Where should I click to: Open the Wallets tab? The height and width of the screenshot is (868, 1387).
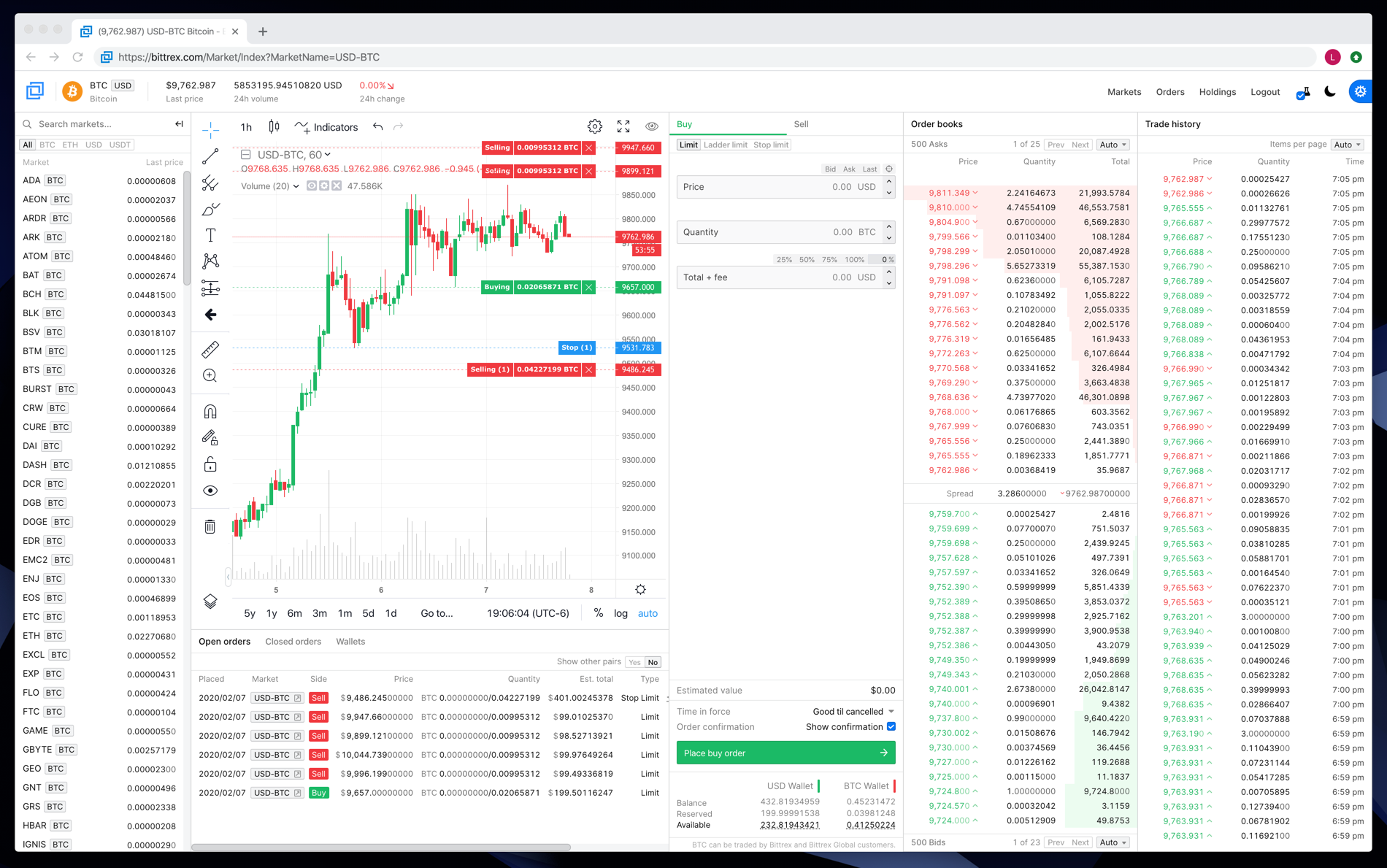350,642
